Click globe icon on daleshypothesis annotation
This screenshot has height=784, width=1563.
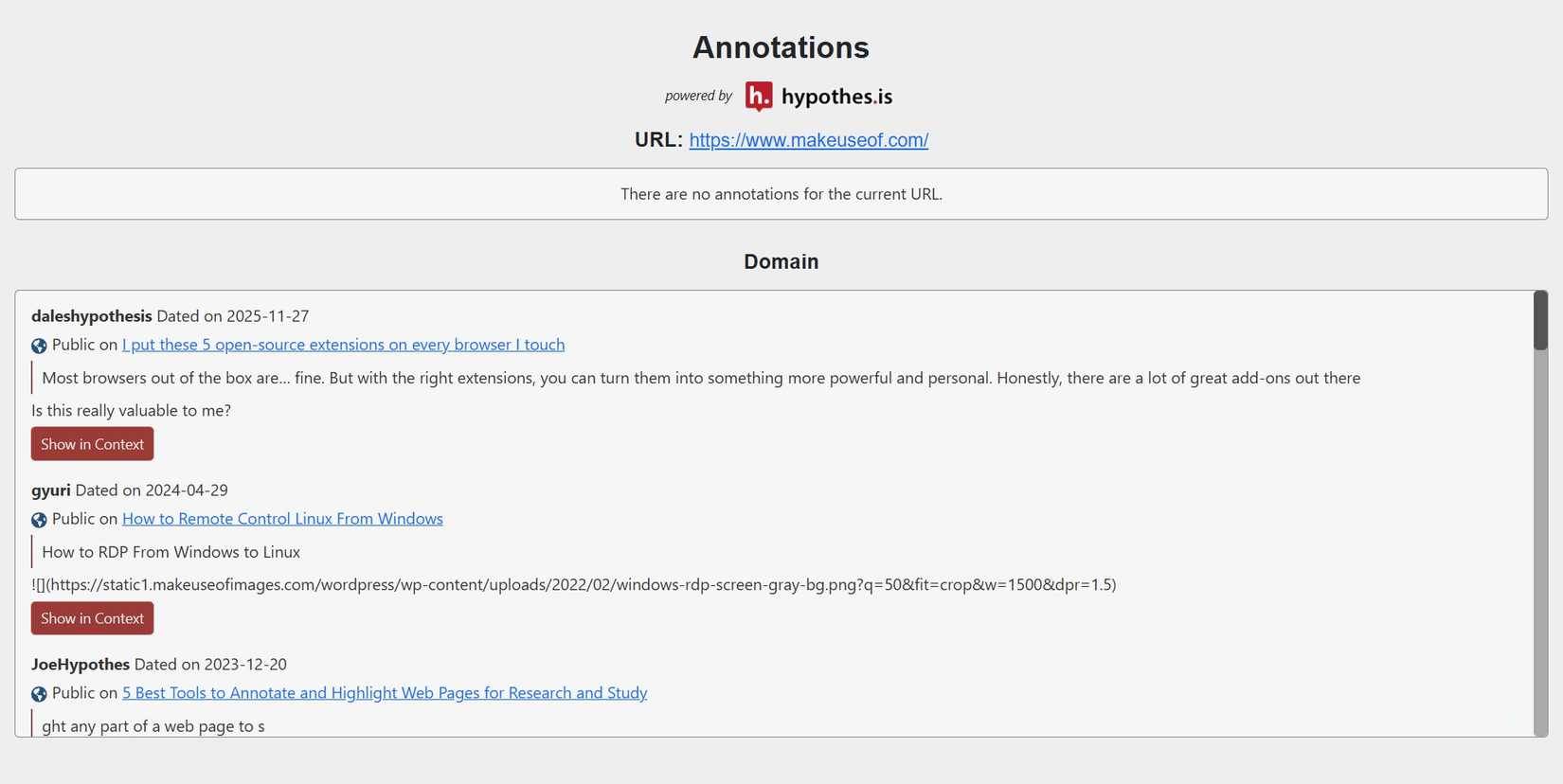(39, 346)
